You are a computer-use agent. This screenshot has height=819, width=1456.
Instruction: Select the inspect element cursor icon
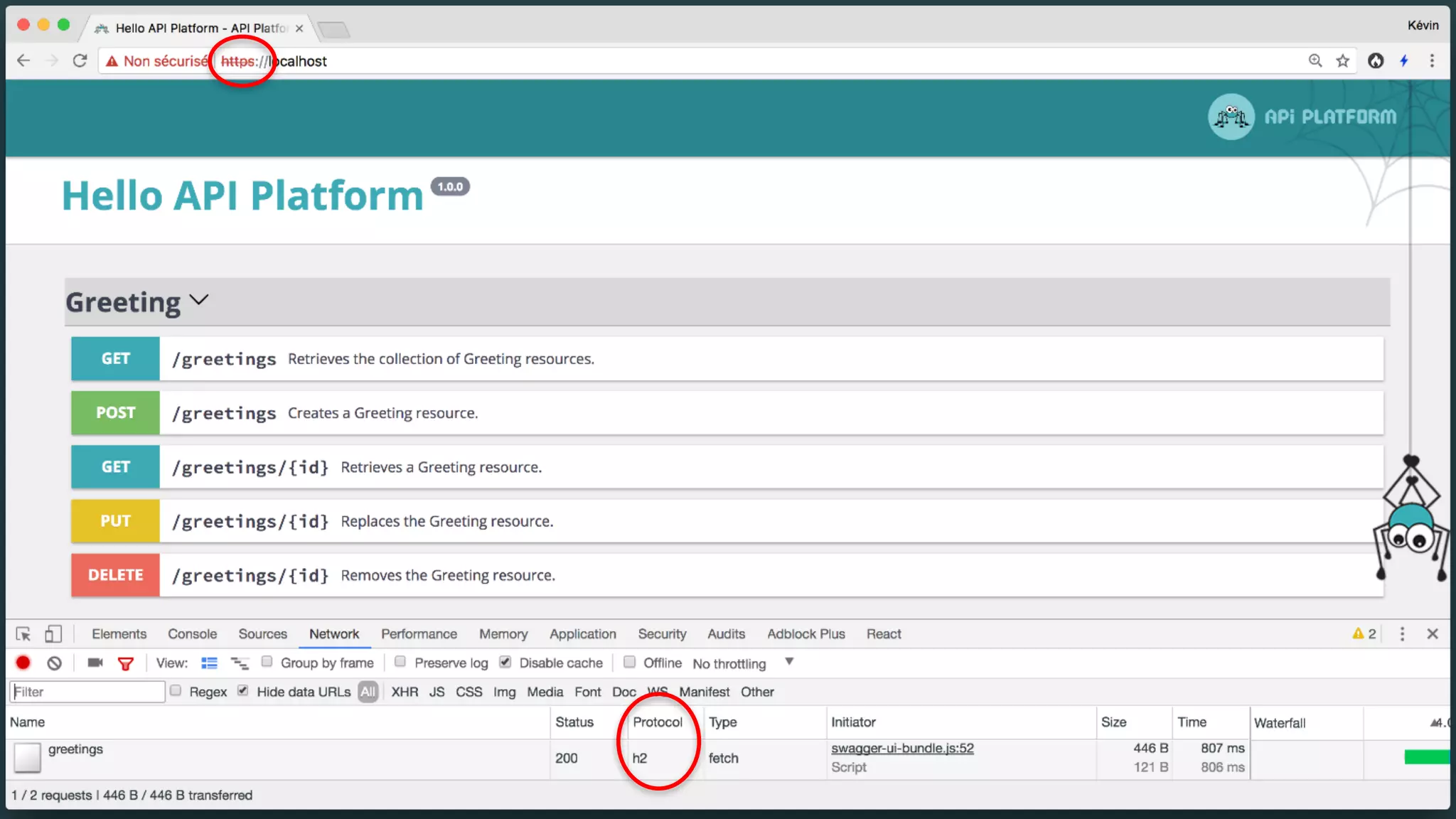(23, 633)
